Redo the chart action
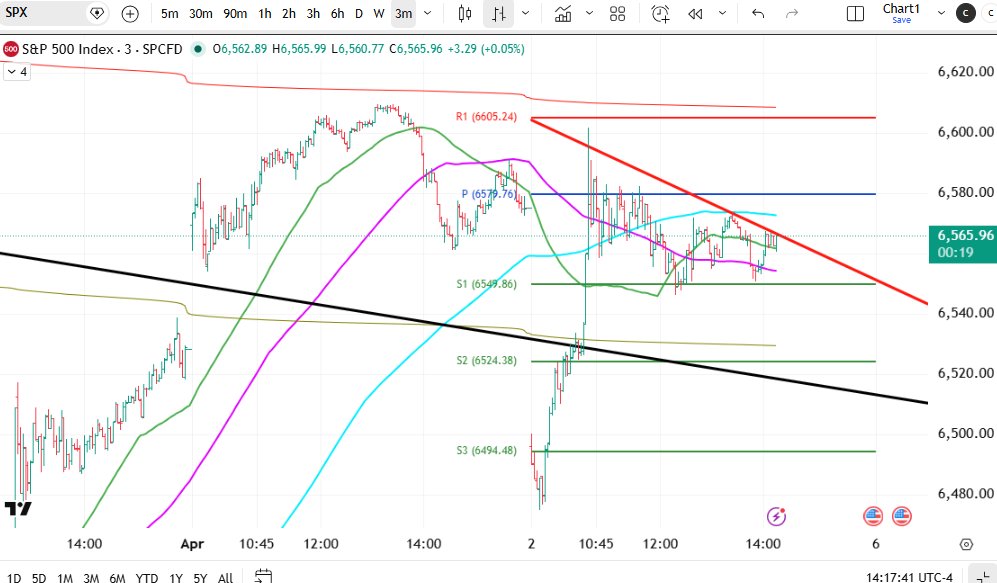997x583 pixels. pyautogui.click(x=792, y=13)
